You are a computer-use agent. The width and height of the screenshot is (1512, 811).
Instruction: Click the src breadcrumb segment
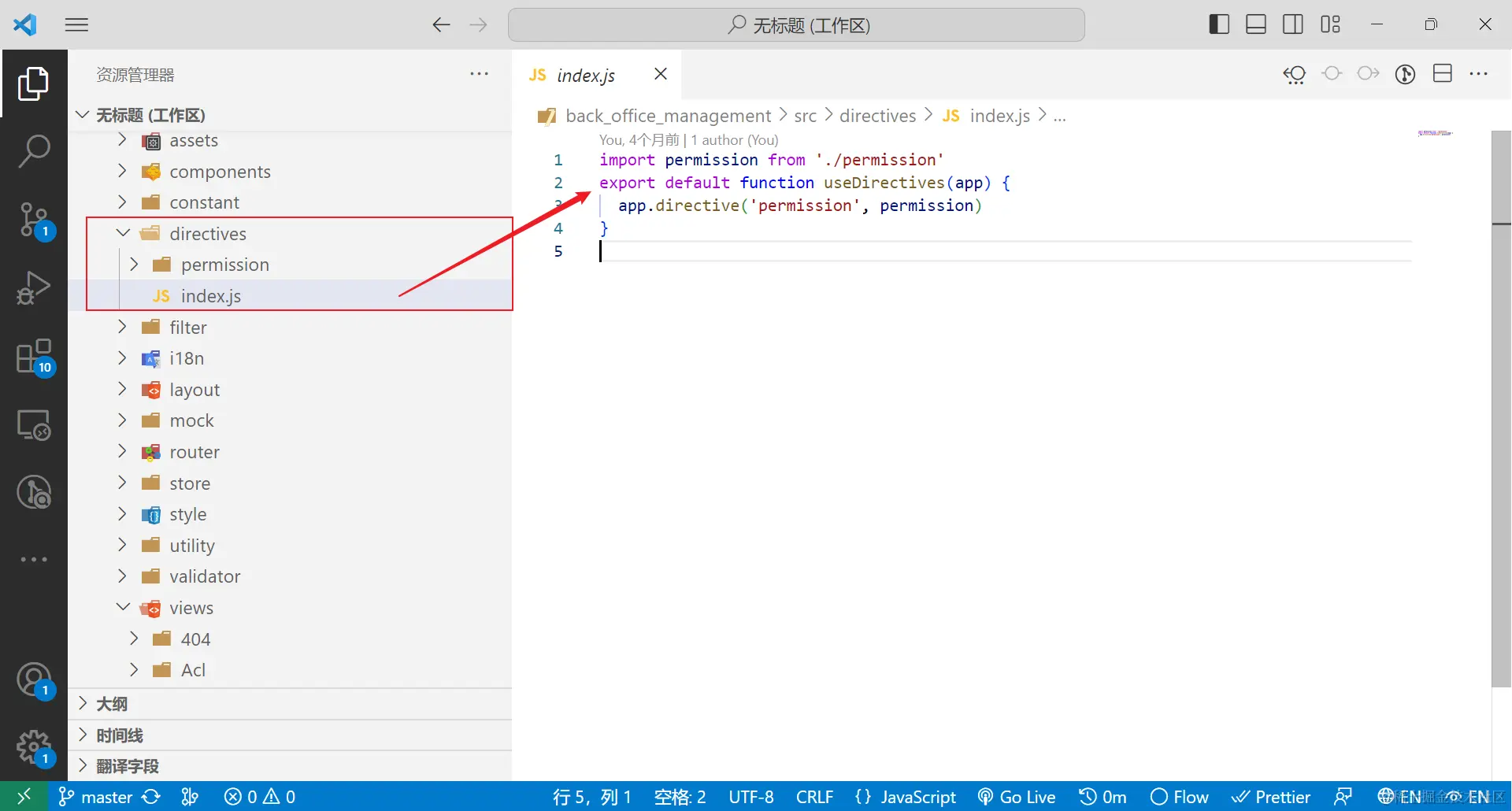805,116
